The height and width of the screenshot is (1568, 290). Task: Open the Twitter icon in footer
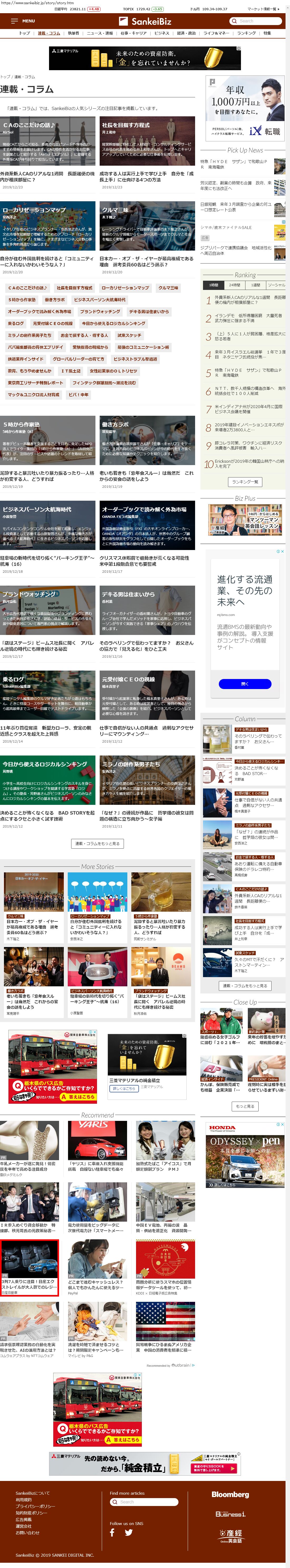[128, 1532]
